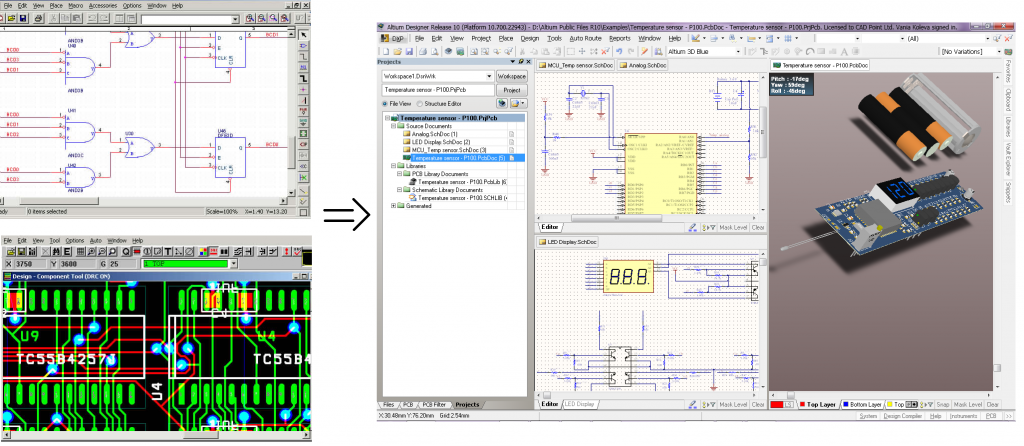Collapse the Libraries tree folder
Viewport: 1024px width, 446px height.
click(393, 166)
